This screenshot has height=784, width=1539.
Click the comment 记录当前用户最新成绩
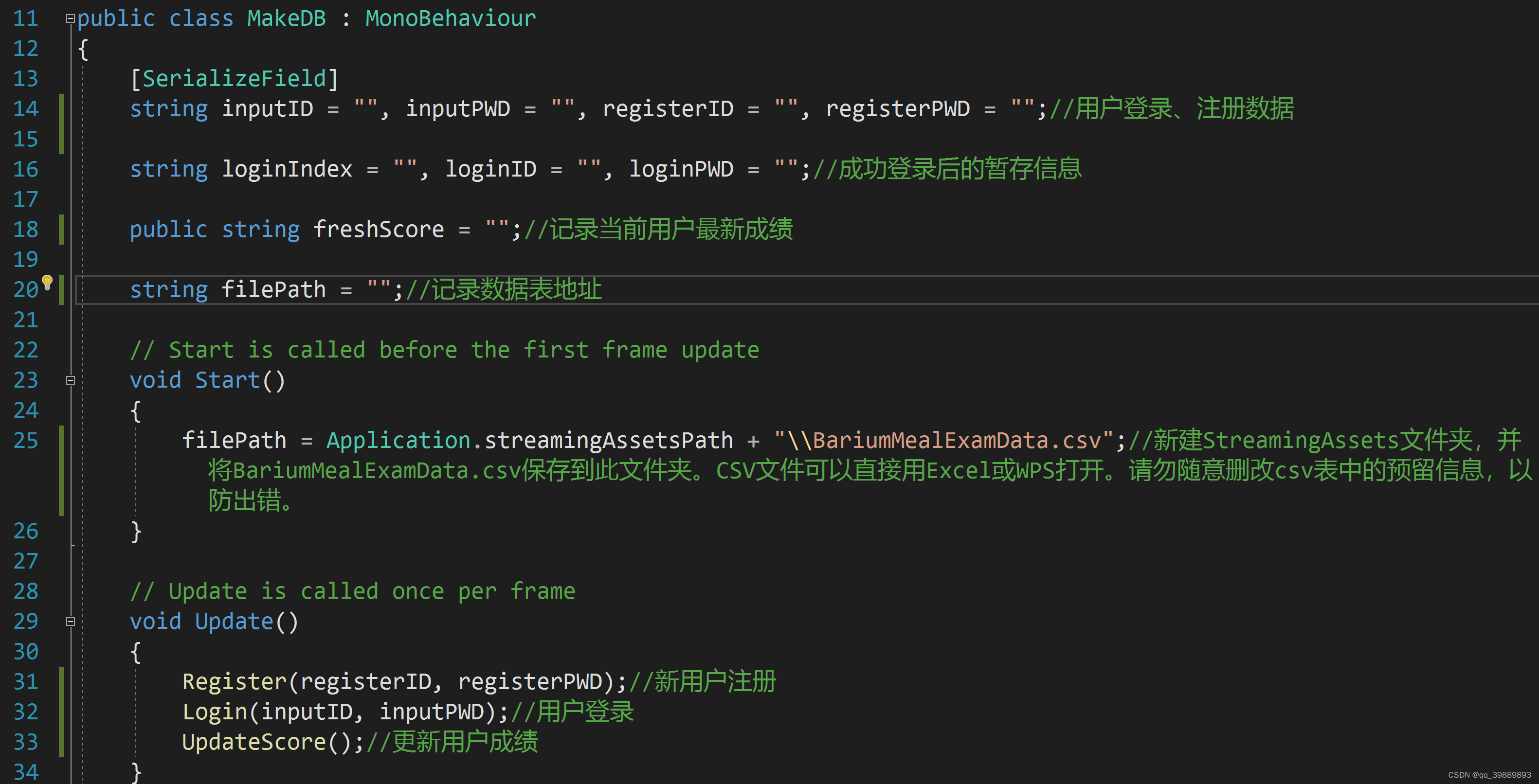658,229
